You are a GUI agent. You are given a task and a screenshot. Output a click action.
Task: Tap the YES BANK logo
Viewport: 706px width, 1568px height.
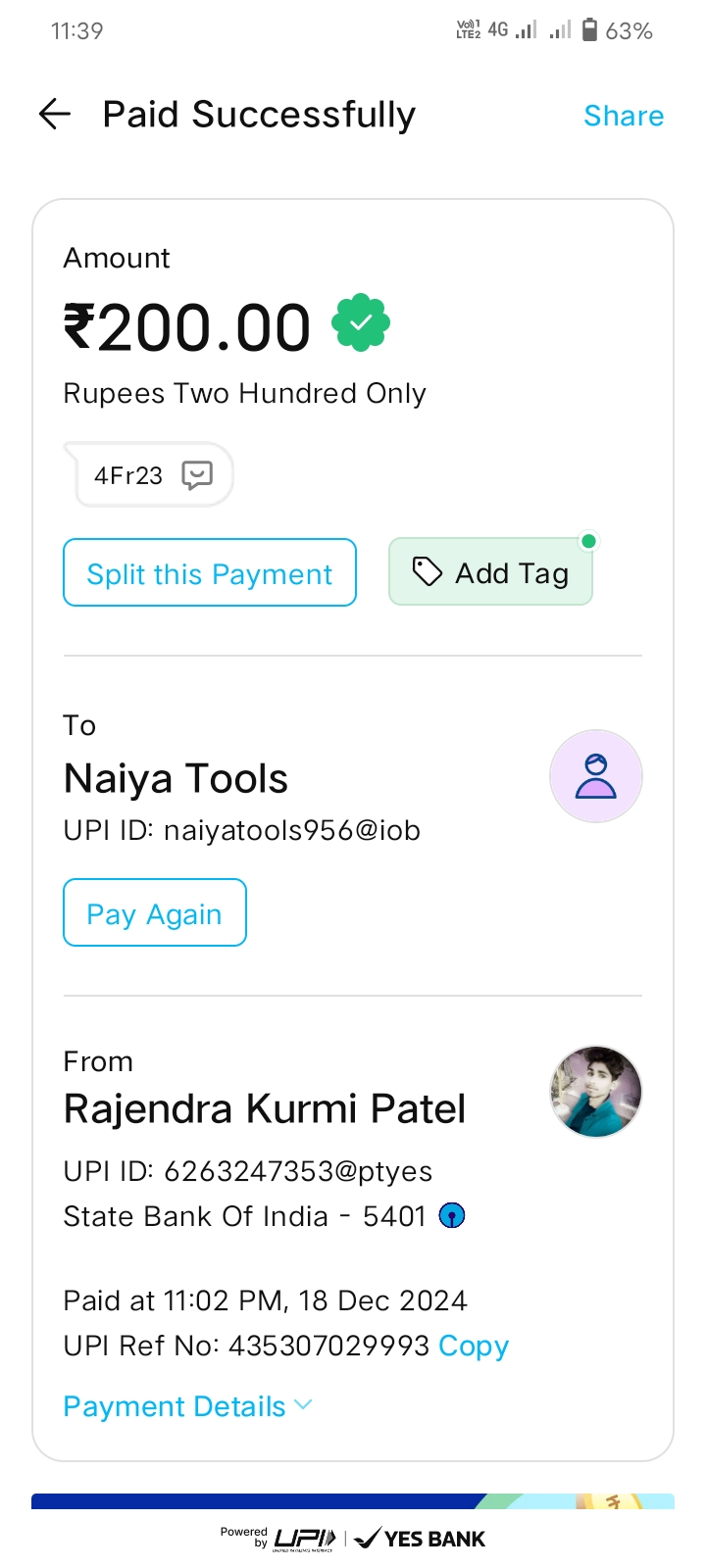click(421, 1539)
